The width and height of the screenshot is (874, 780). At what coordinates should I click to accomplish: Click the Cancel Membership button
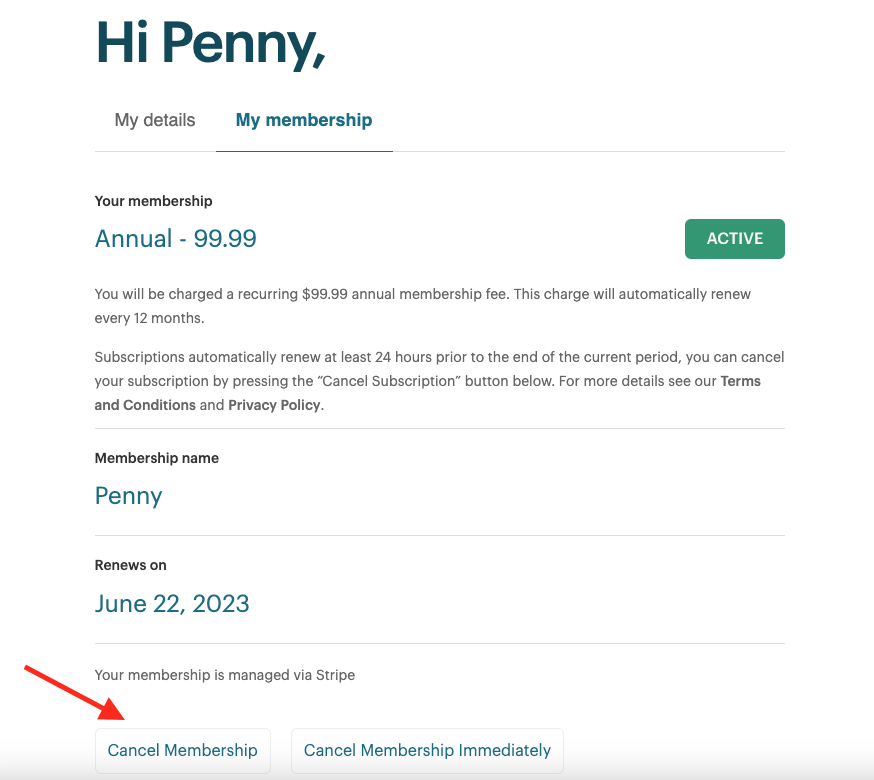coord(183,750)
